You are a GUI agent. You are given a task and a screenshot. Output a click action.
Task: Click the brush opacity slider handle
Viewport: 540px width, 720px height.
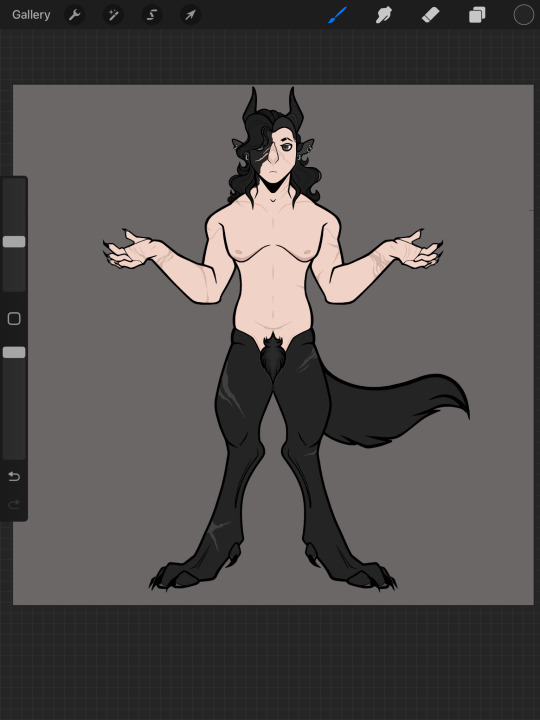(x=14, y=352)
